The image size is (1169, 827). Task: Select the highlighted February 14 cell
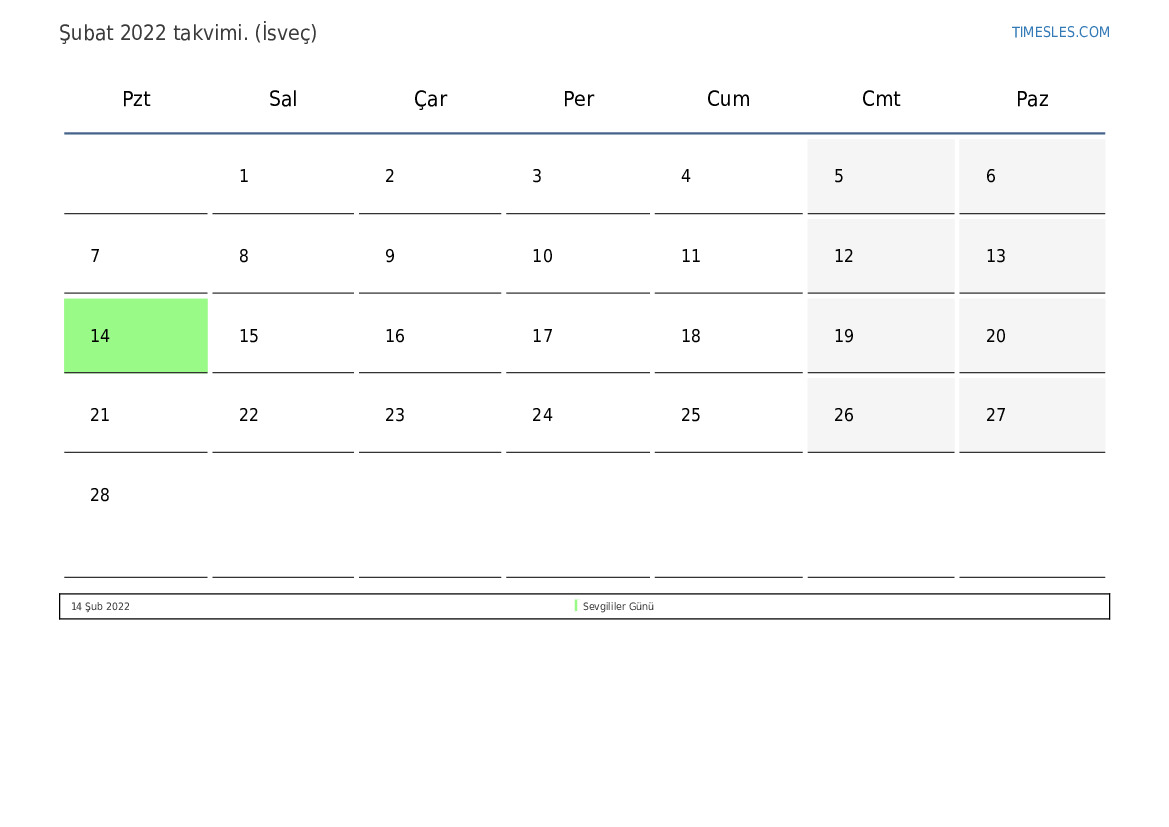coord(136,336)
